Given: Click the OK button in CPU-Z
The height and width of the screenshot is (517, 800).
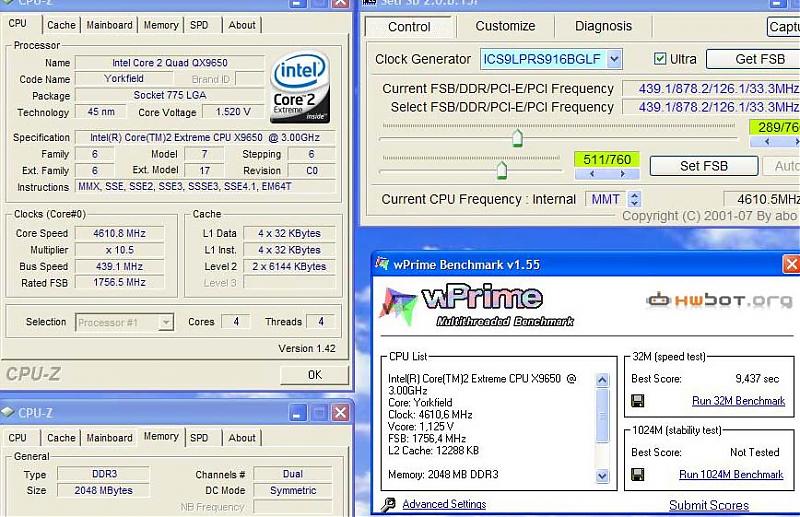Looking at the screenshot, I should tap(314, 375).
